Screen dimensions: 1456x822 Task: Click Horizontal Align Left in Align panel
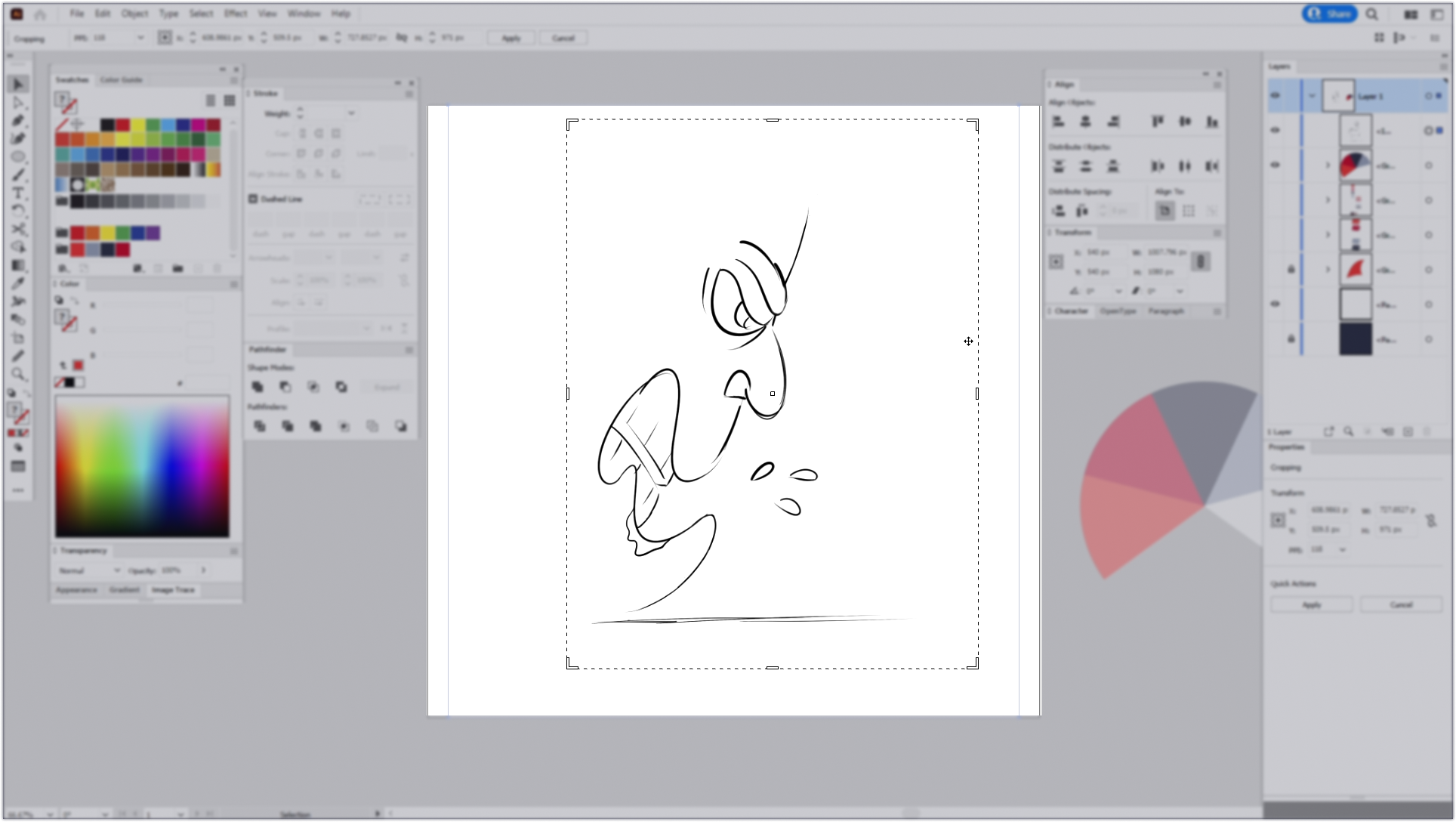pos(1059,122)
